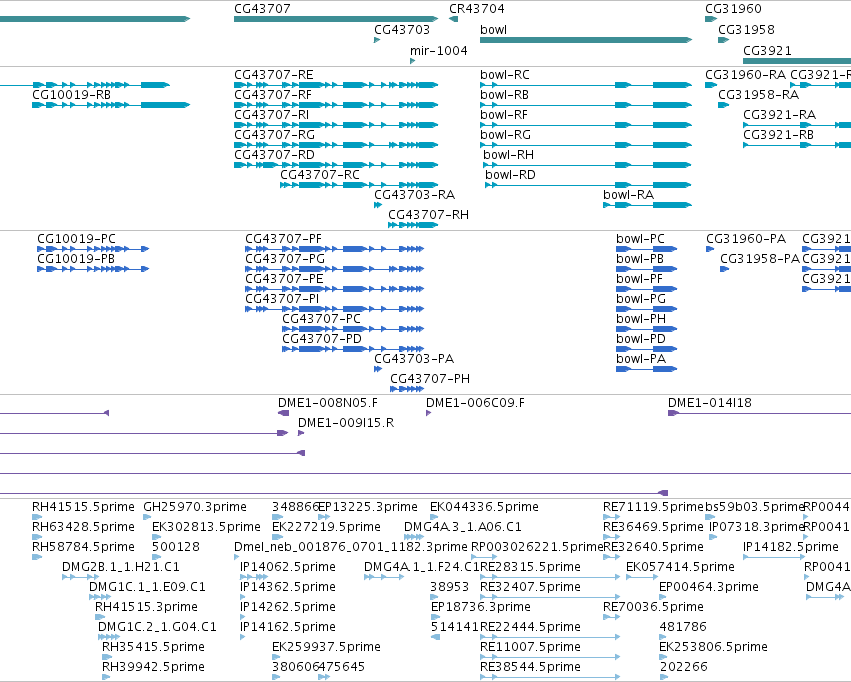Click CG10019-PB protein label
This screenshot has height=682, width=851.
[76, 259]
